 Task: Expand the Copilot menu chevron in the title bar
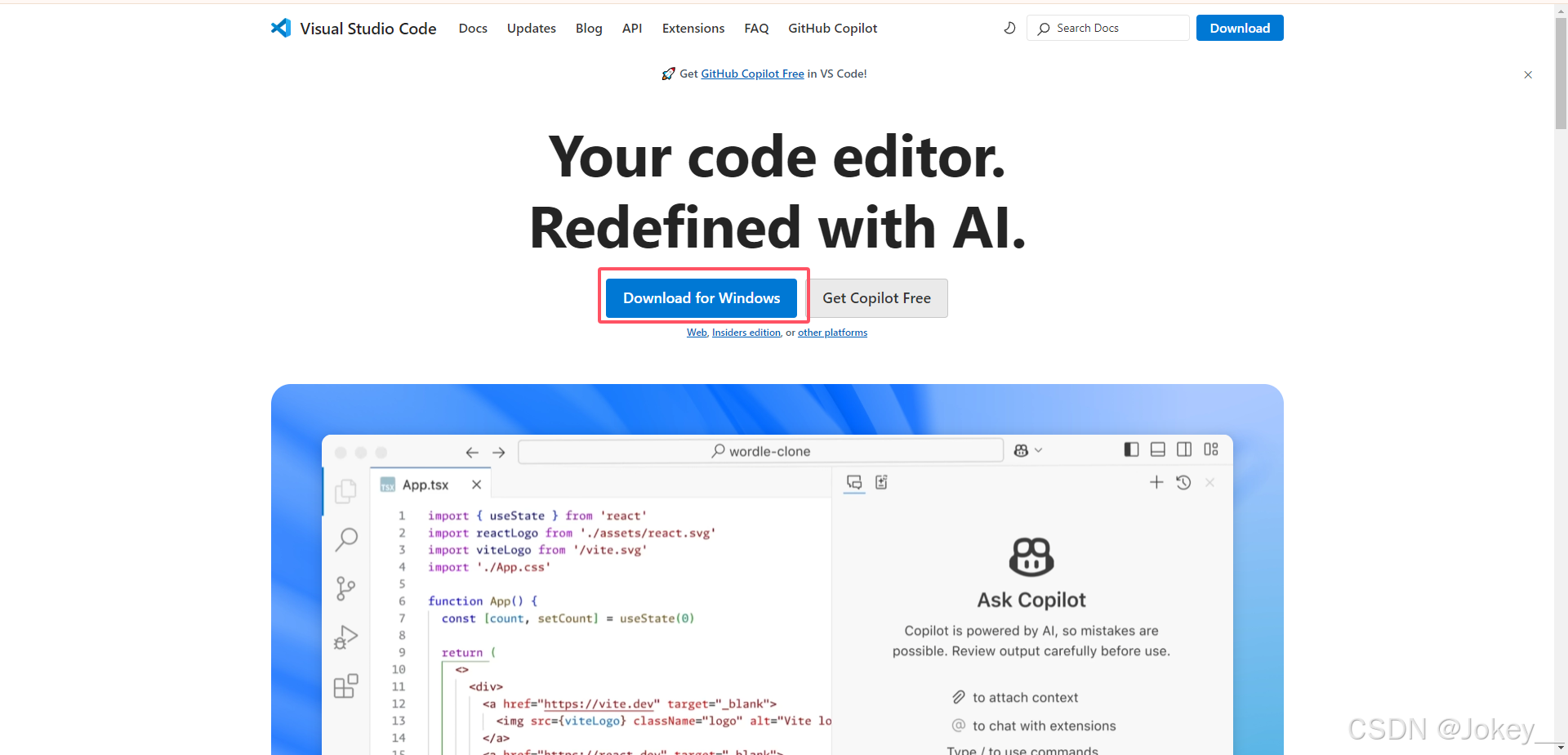[1039, 450]
